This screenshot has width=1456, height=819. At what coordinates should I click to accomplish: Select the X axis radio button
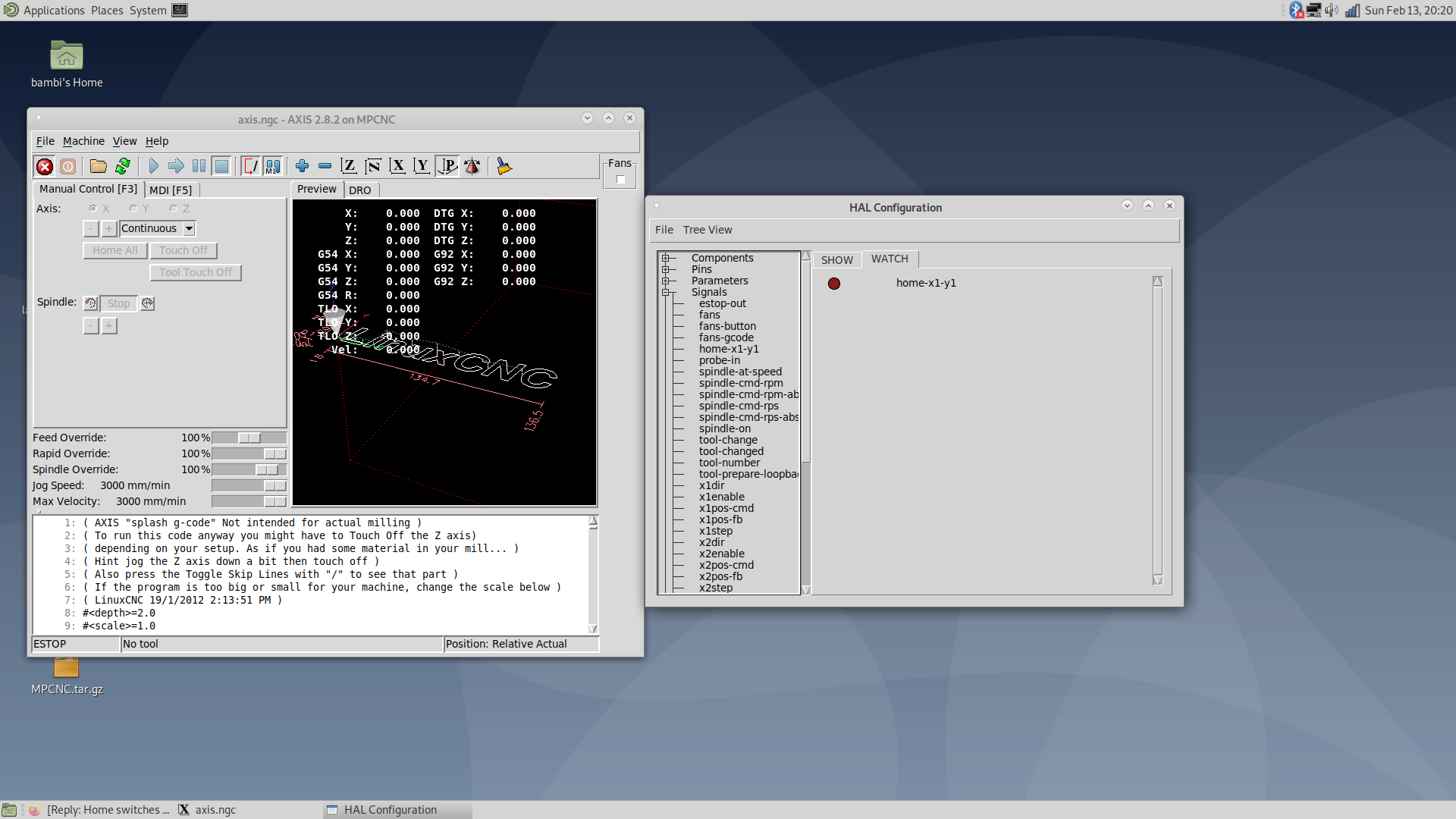tap(93, 208)
